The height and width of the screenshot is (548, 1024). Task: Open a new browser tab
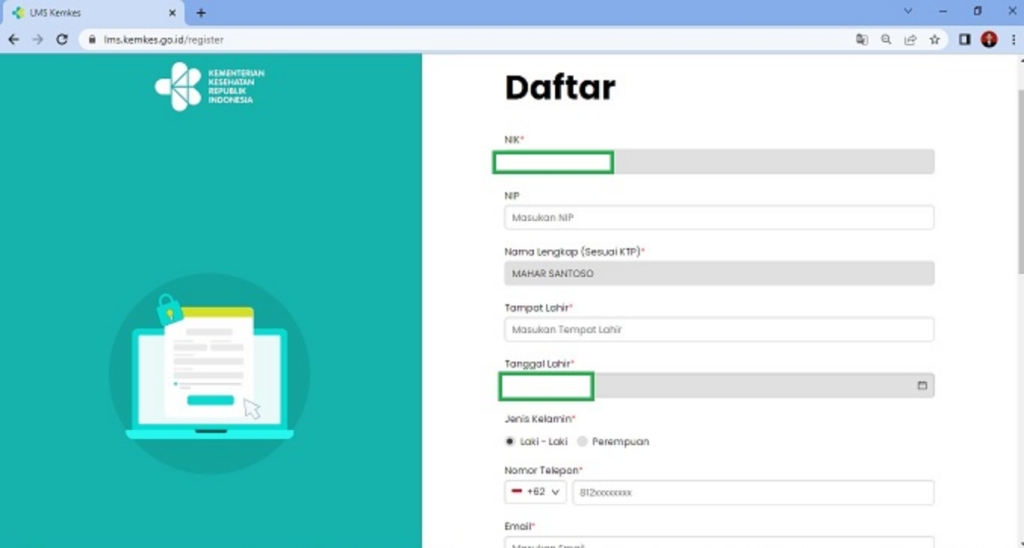tap(201, 13)
